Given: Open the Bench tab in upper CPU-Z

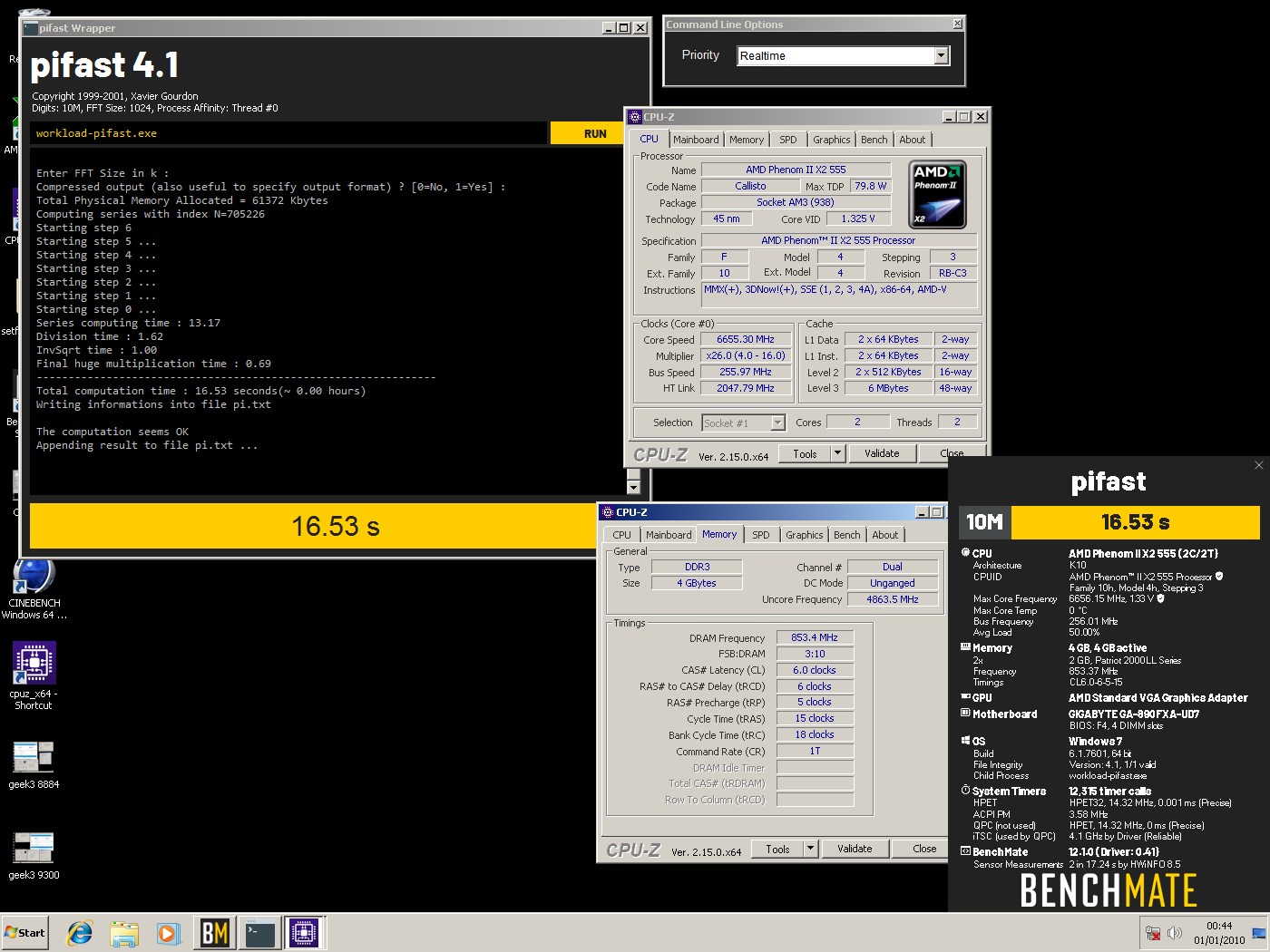Looking at the screenshot, I should point(874,140).
